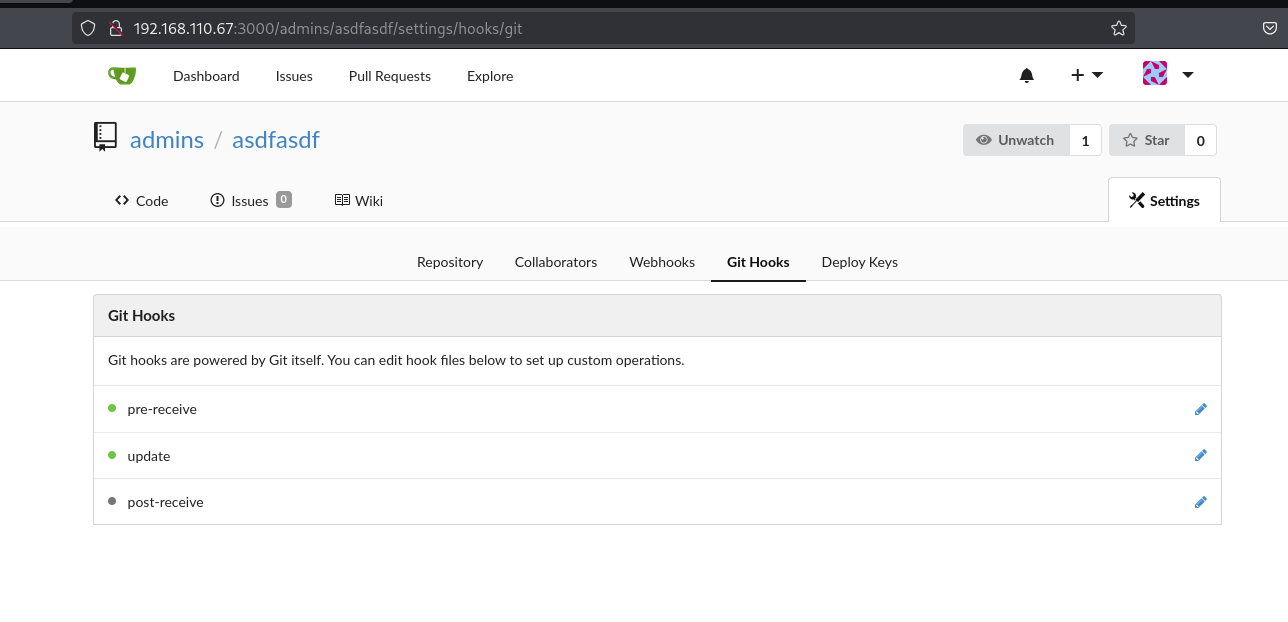Open Explore in the top navigation
Screen dimensions: 1288x622
click(x=489, y=76)
